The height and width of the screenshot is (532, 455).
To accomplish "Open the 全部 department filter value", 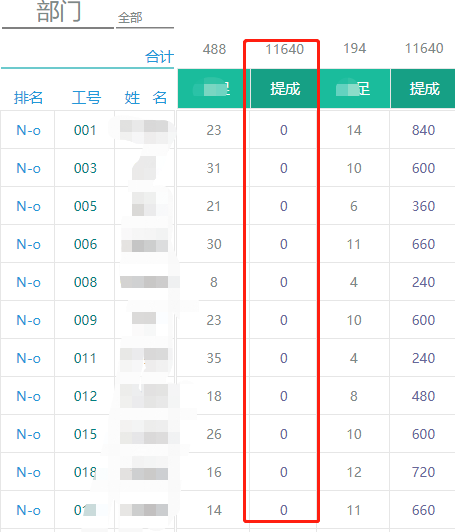I will [130, 18].
